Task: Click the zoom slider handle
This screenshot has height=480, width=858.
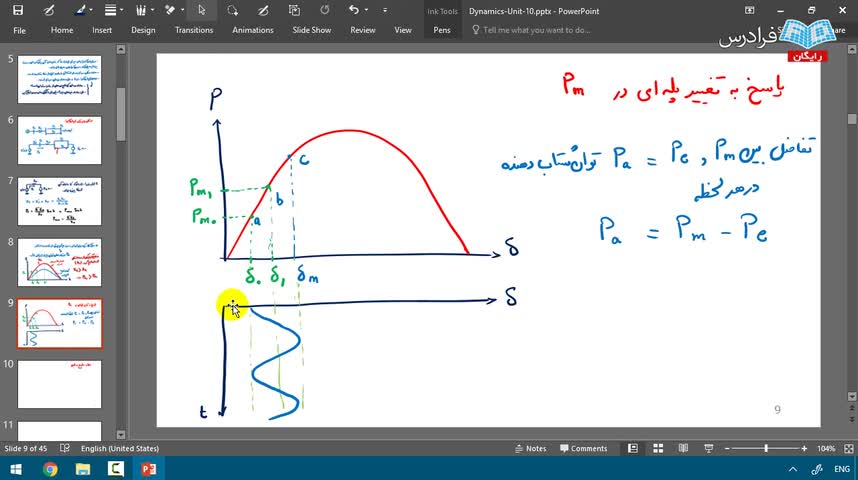Action: pyautogui.click(x=766, y=448)
